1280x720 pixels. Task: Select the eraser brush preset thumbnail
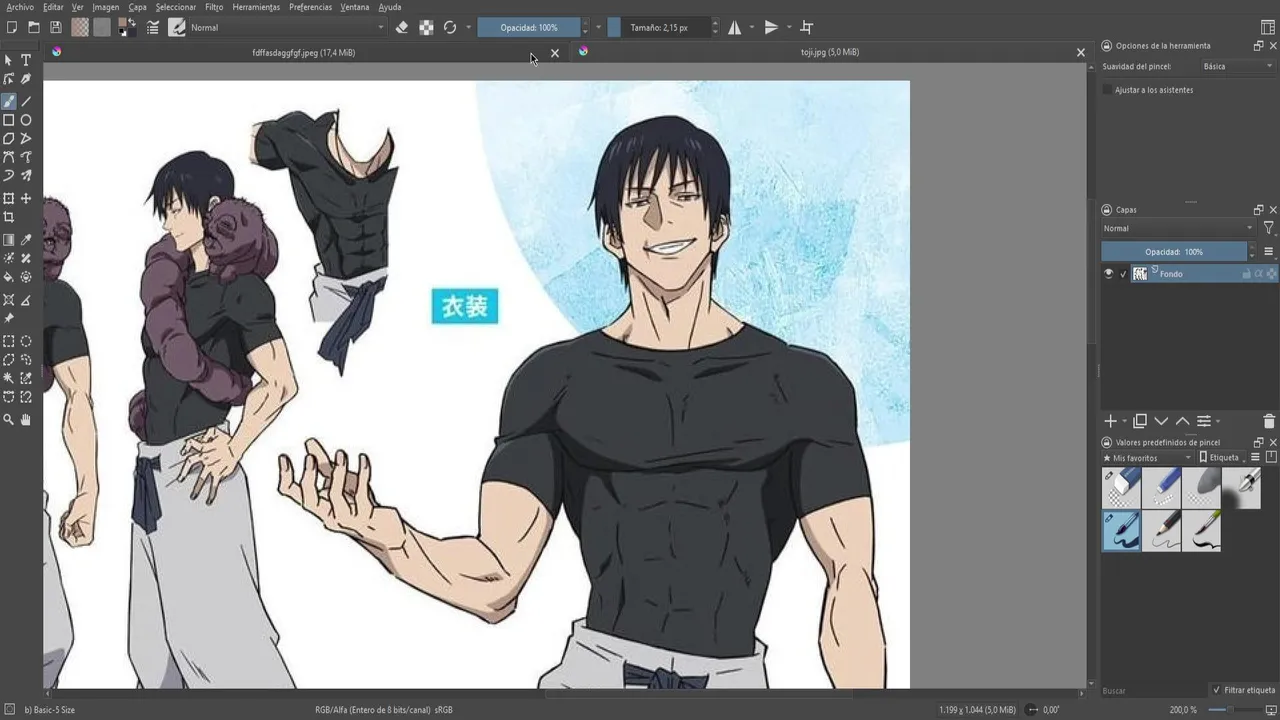click(1121, 489)
